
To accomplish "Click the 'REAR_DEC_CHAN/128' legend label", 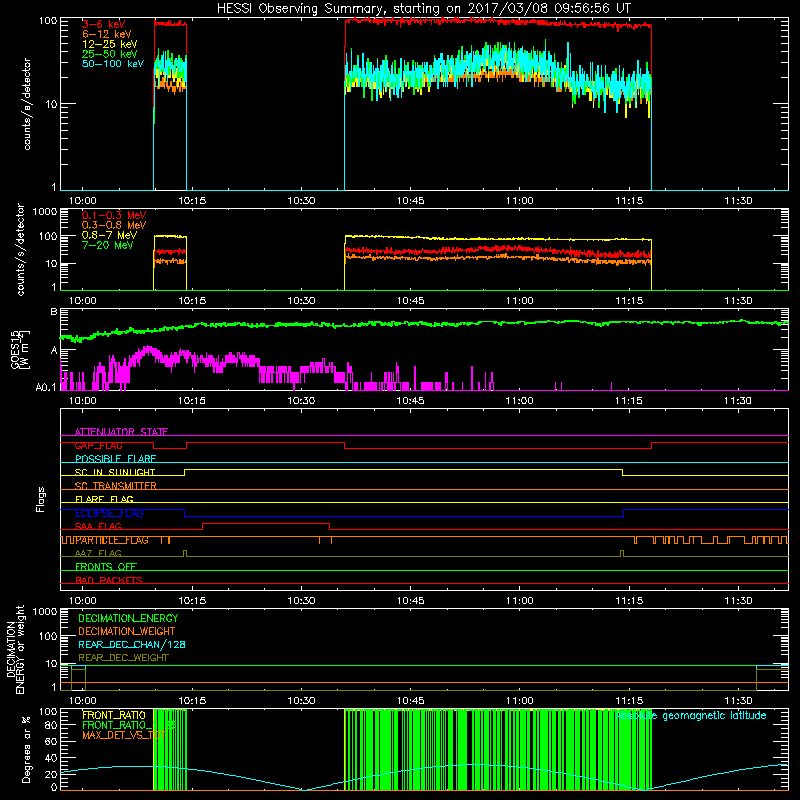I will (x=132, y=644).
